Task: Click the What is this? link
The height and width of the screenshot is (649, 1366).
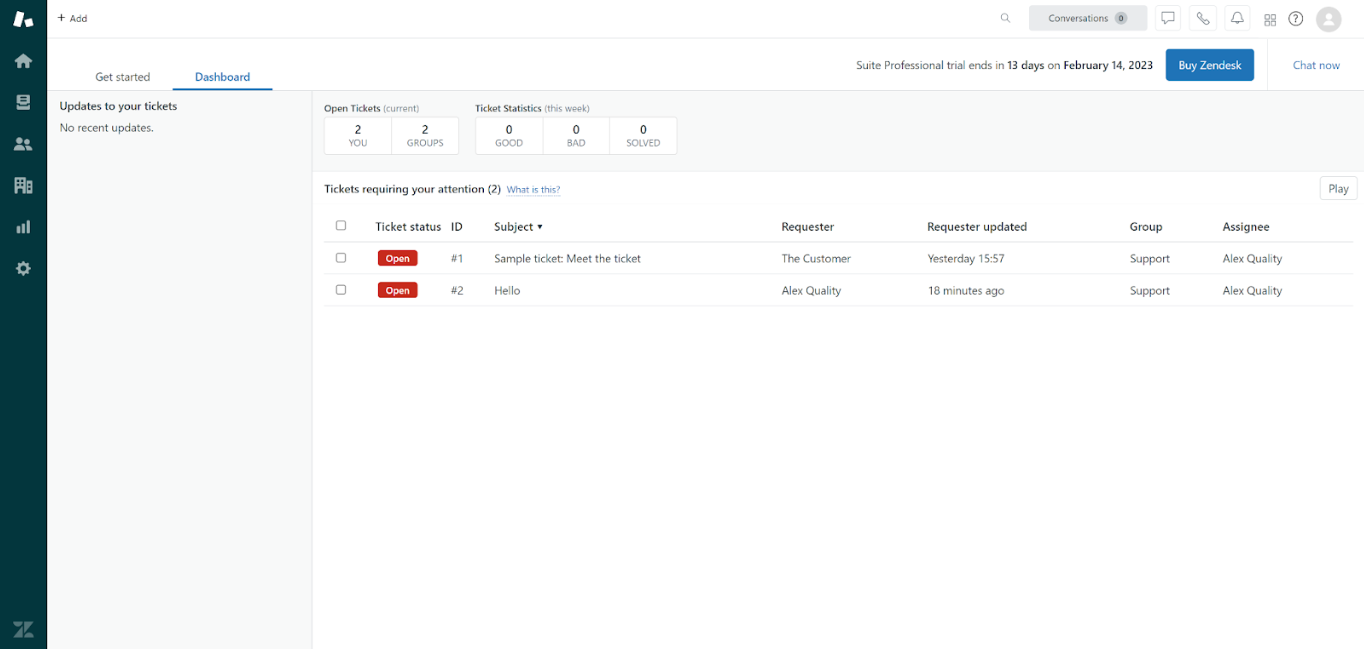Action: coord(533,190)
